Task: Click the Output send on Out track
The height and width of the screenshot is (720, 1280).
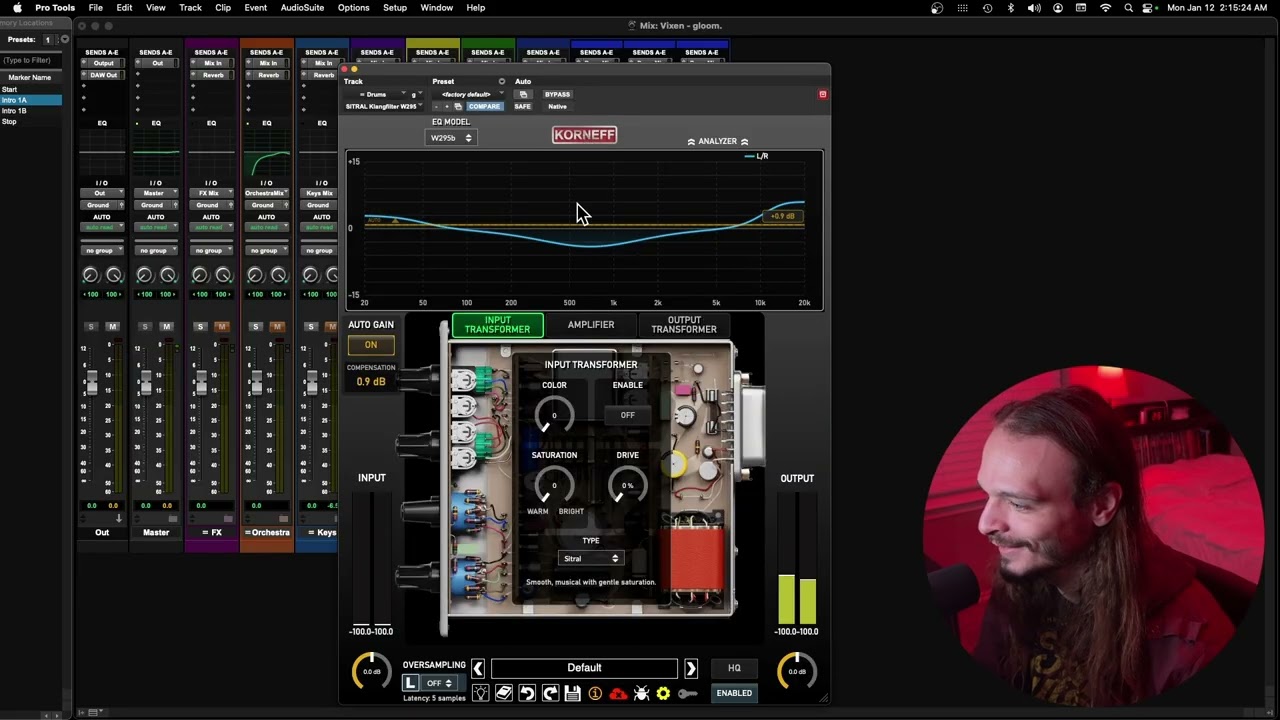Action: tap(103, 63)
